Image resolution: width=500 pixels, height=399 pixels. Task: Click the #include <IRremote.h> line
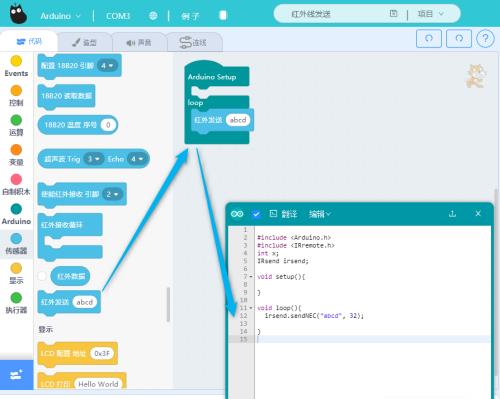[x=296, y=245]
